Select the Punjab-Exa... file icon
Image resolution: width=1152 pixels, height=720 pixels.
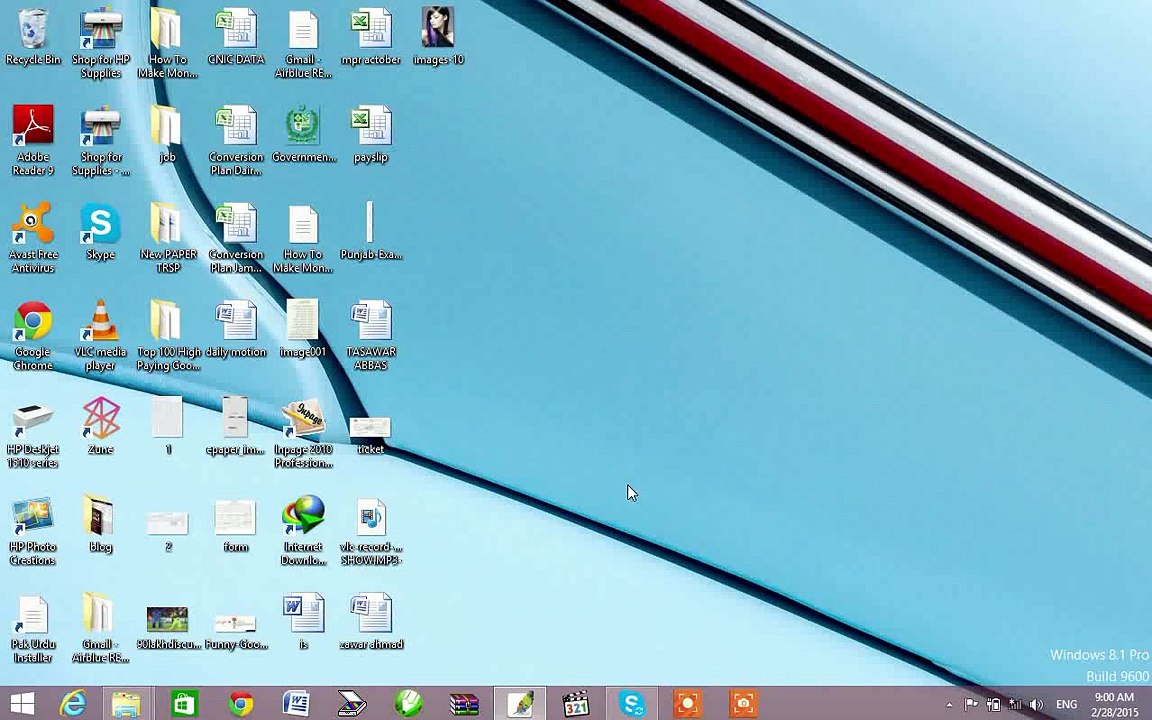pyautogui.click(x=371, y=231)
